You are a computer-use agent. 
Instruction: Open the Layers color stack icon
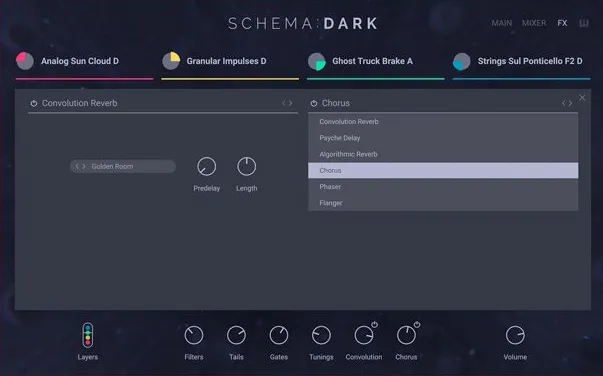pyautogui.click(x=88, y=335)
